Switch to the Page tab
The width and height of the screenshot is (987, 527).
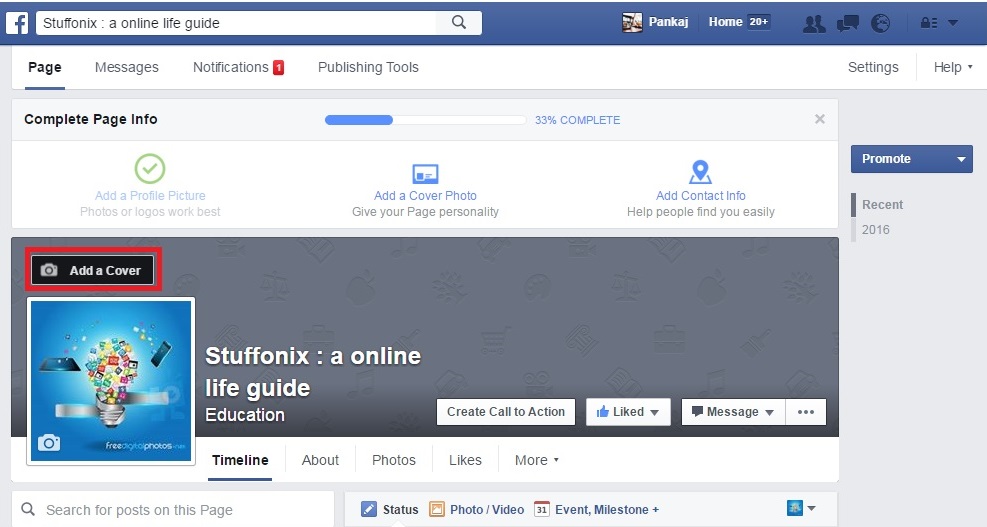[x=45, y=67]
